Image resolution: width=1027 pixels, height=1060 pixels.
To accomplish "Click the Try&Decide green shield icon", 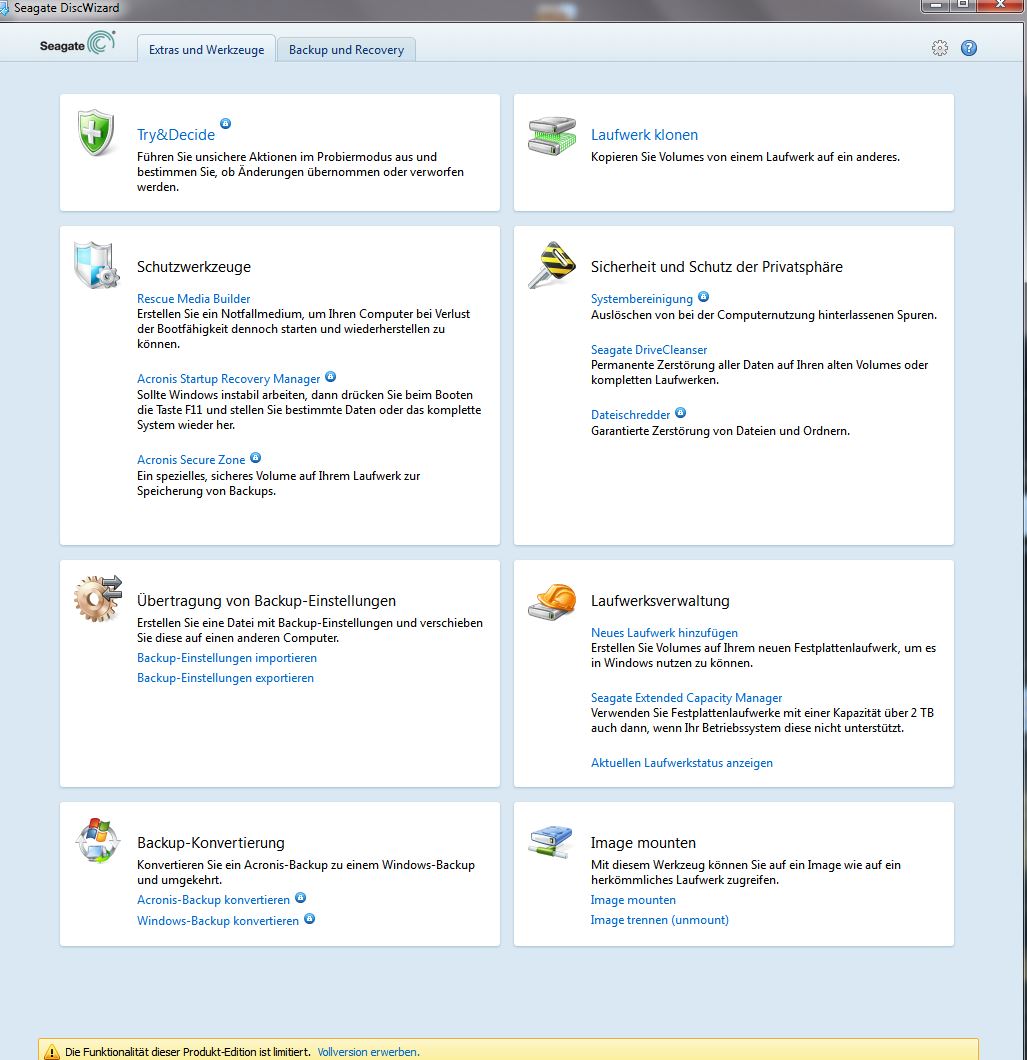I will [95, 132].
